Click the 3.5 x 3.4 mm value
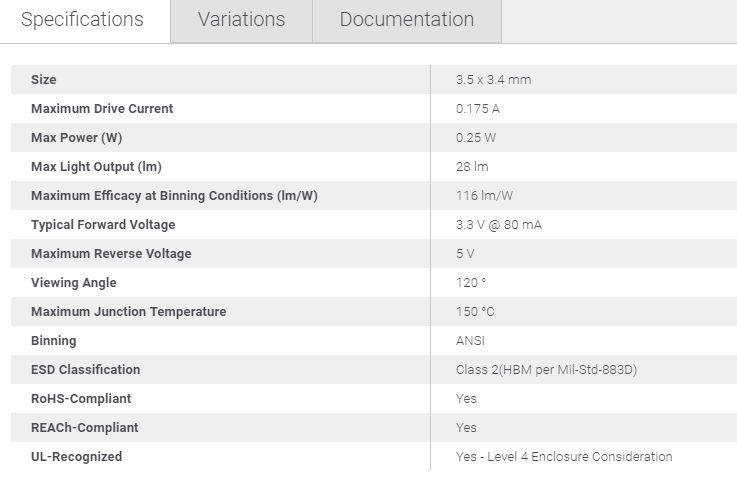 click(494, 79)
